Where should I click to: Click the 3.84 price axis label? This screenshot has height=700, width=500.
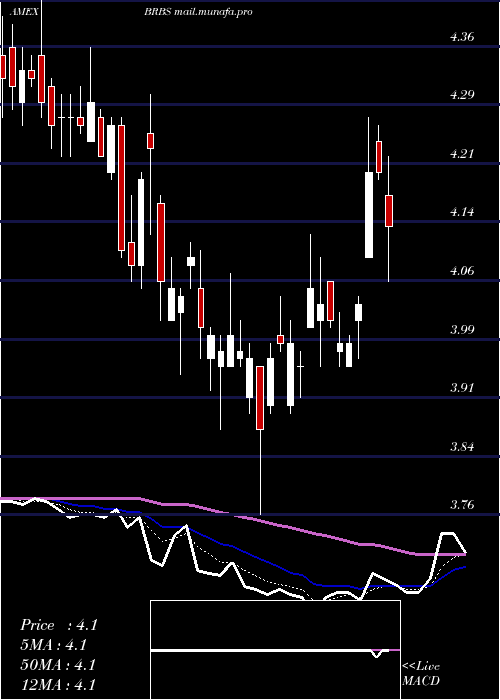tap(462, 447)
